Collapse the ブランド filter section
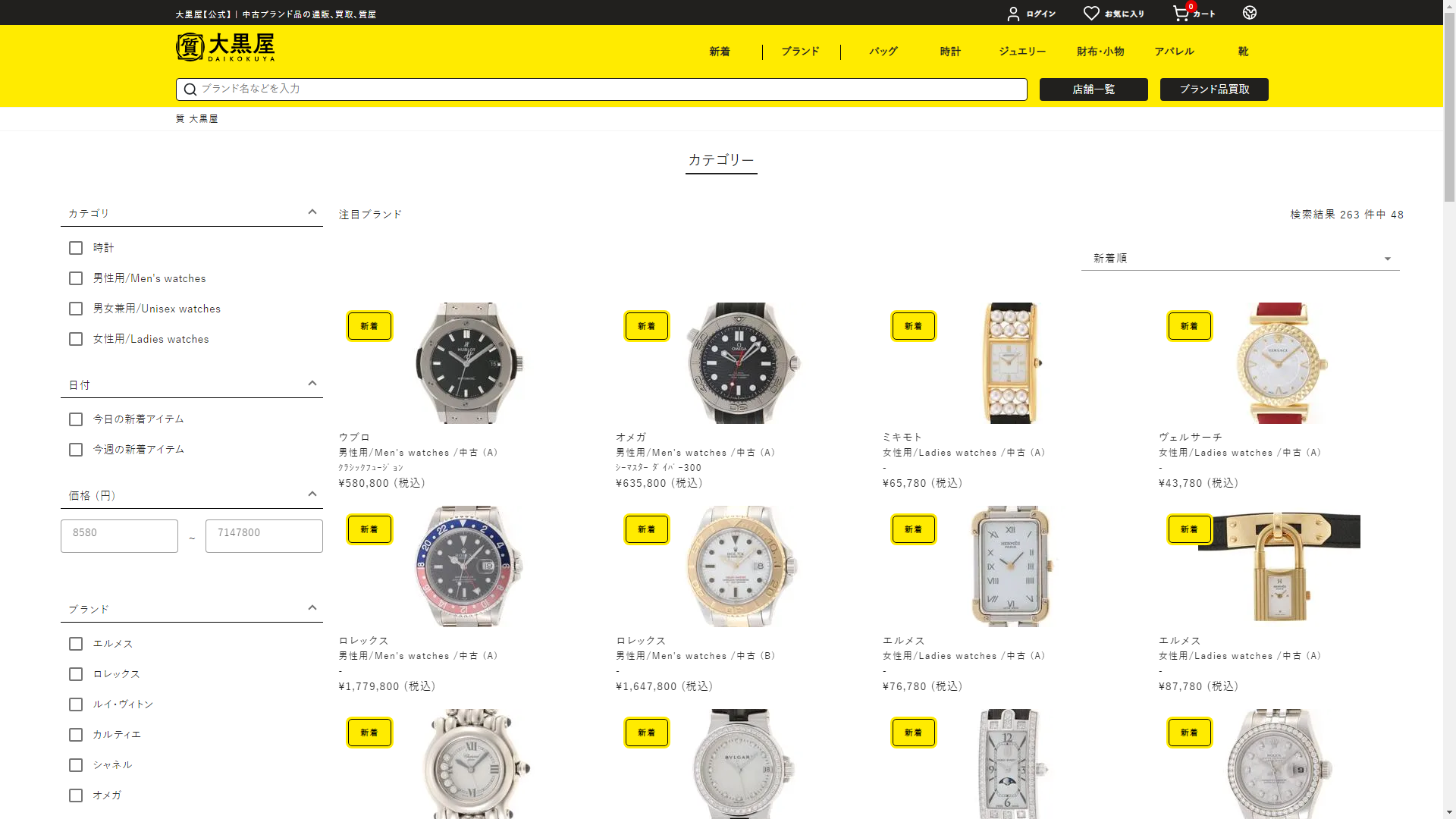The image size is (1456, 819). (312, 608)
